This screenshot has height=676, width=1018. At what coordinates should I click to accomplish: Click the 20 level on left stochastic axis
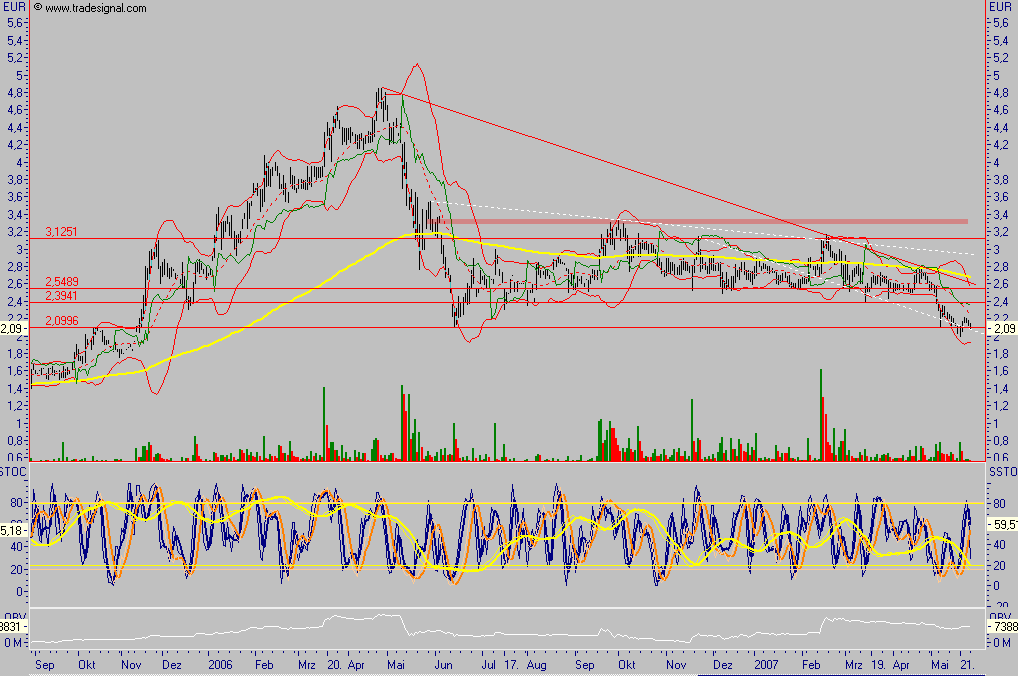(x=16, y=570)
